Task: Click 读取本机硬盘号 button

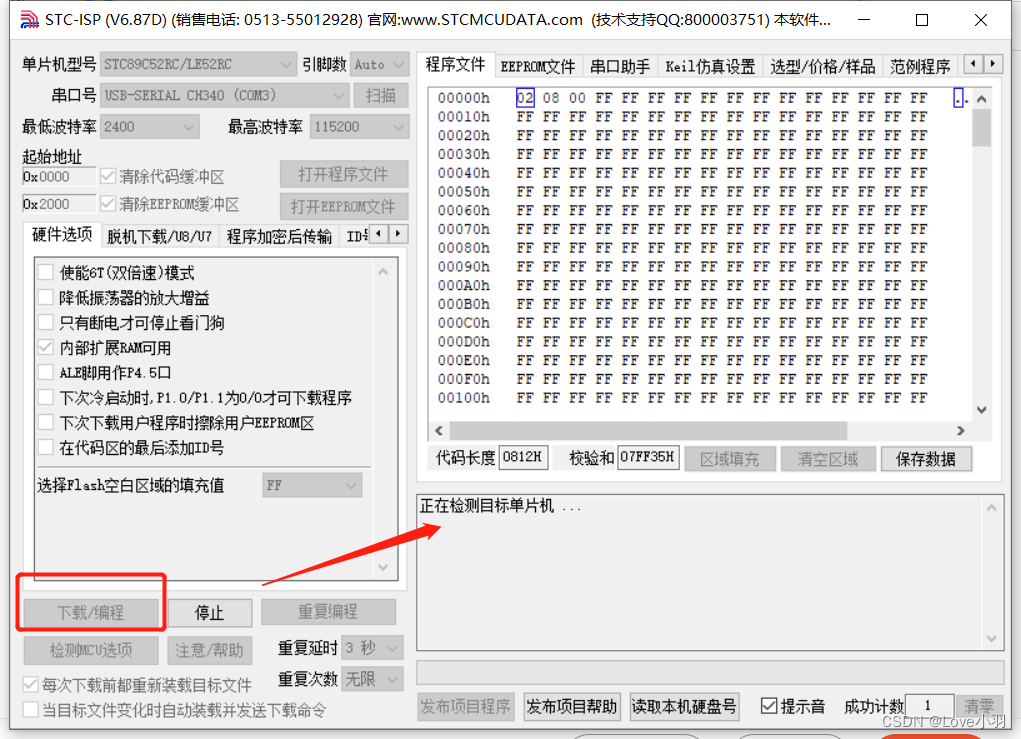Action: [684, 706]
